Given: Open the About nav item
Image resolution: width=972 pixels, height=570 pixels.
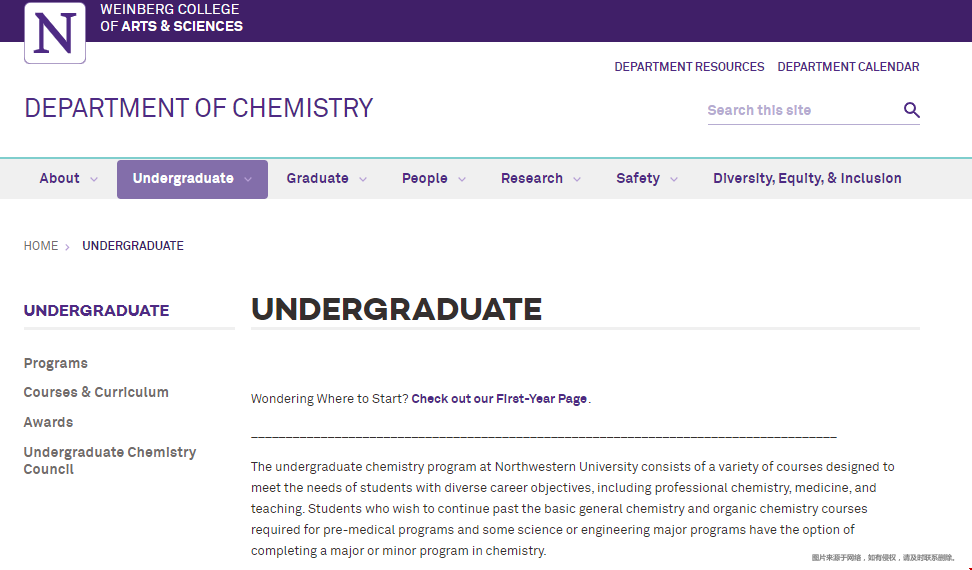Looking at the screenshot, I should [x=60, y=178].
